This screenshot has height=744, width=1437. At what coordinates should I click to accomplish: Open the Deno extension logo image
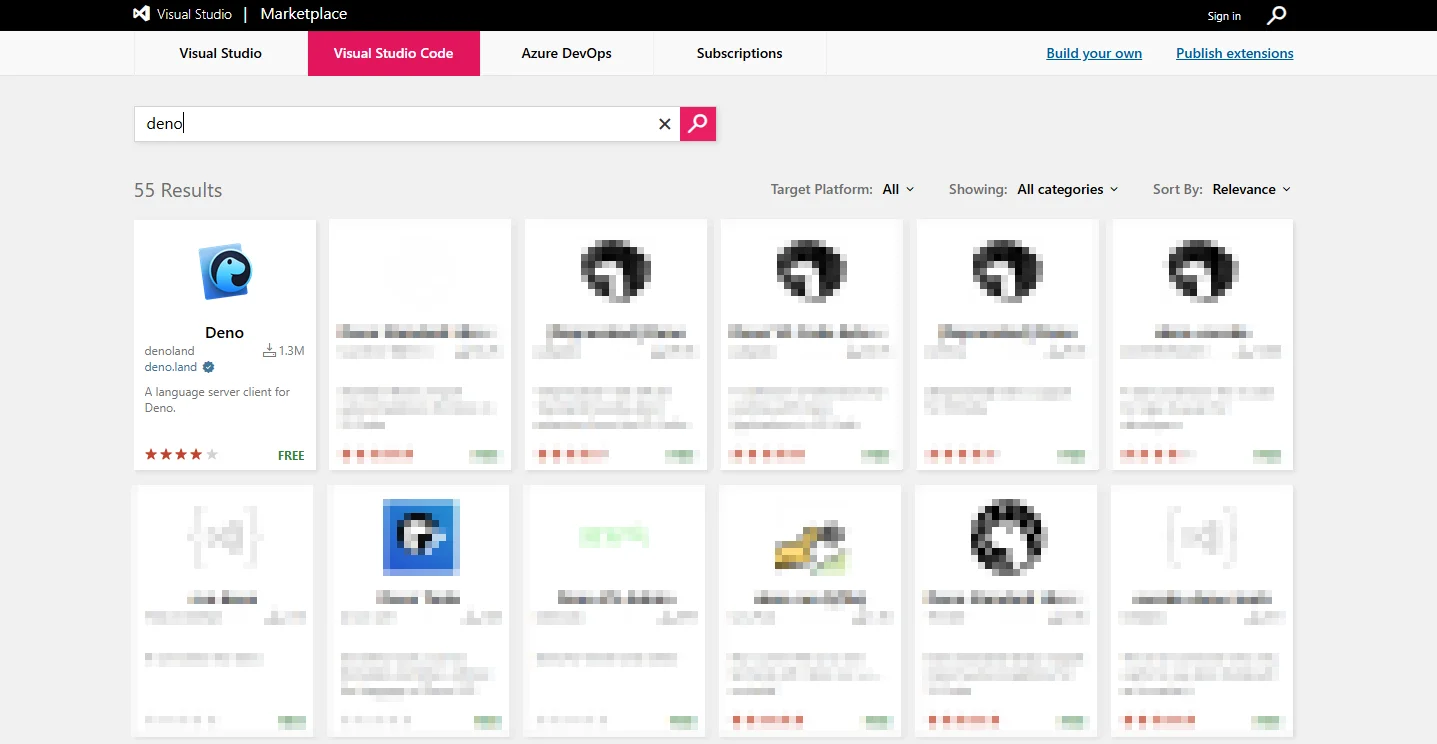(x=225, y=272)
